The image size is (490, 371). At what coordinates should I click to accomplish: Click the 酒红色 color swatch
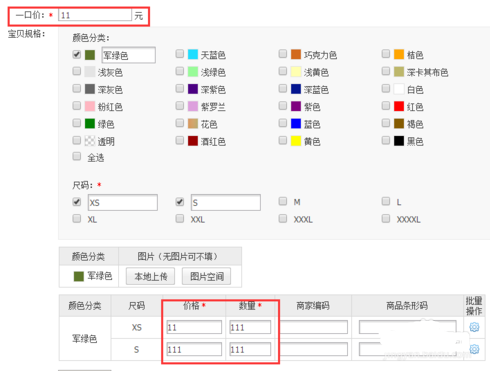(x=193, y=141)
